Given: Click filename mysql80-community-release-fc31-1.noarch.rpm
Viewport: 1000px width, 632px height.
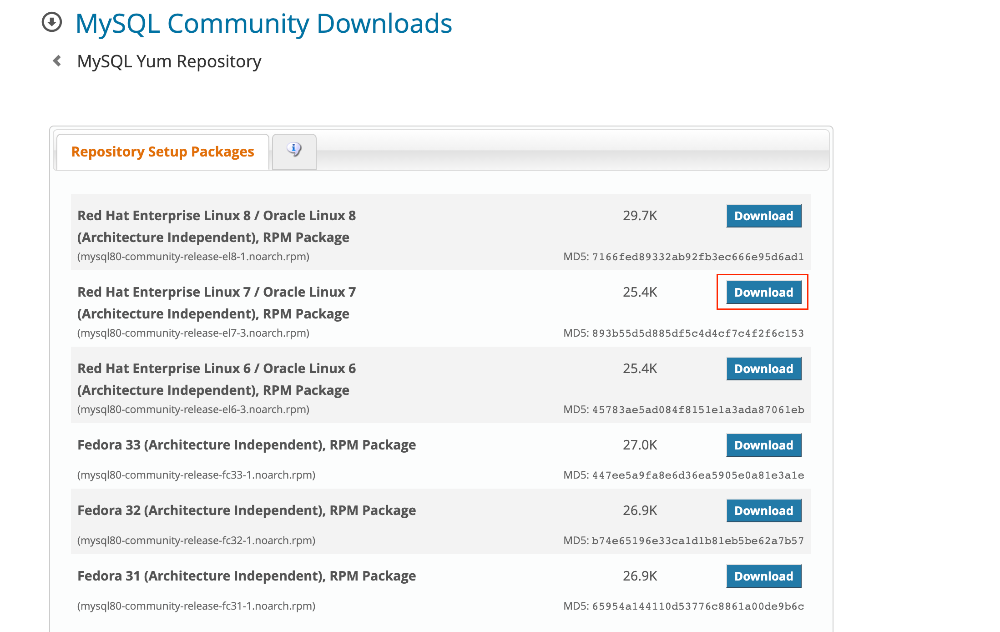Looking at the screenshot, I should [196, 606].
